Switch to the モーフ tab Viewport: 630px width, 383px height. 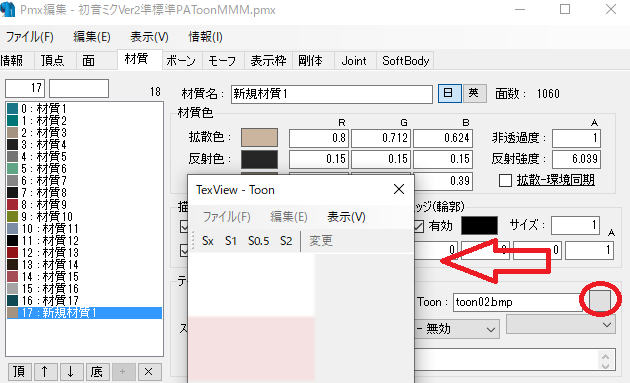tap(222, 61)
